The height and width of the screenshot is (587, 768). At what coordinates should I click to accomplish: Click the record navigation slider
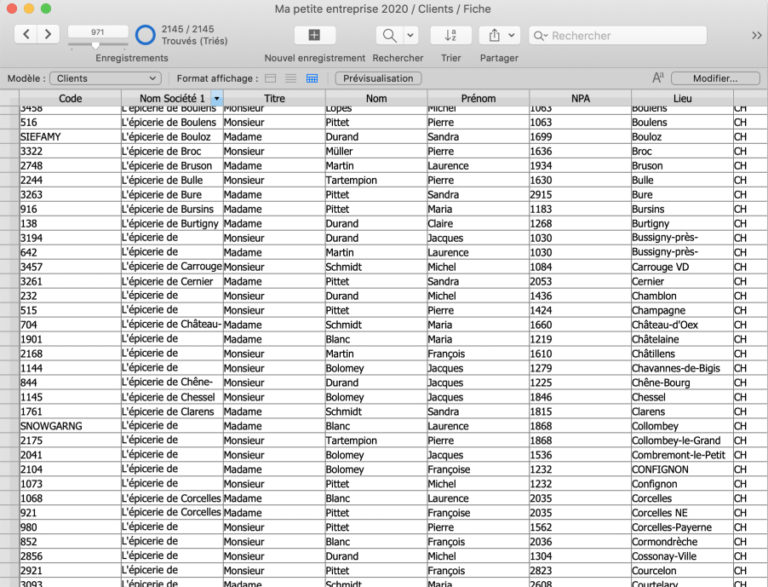[x=97, y=45]
